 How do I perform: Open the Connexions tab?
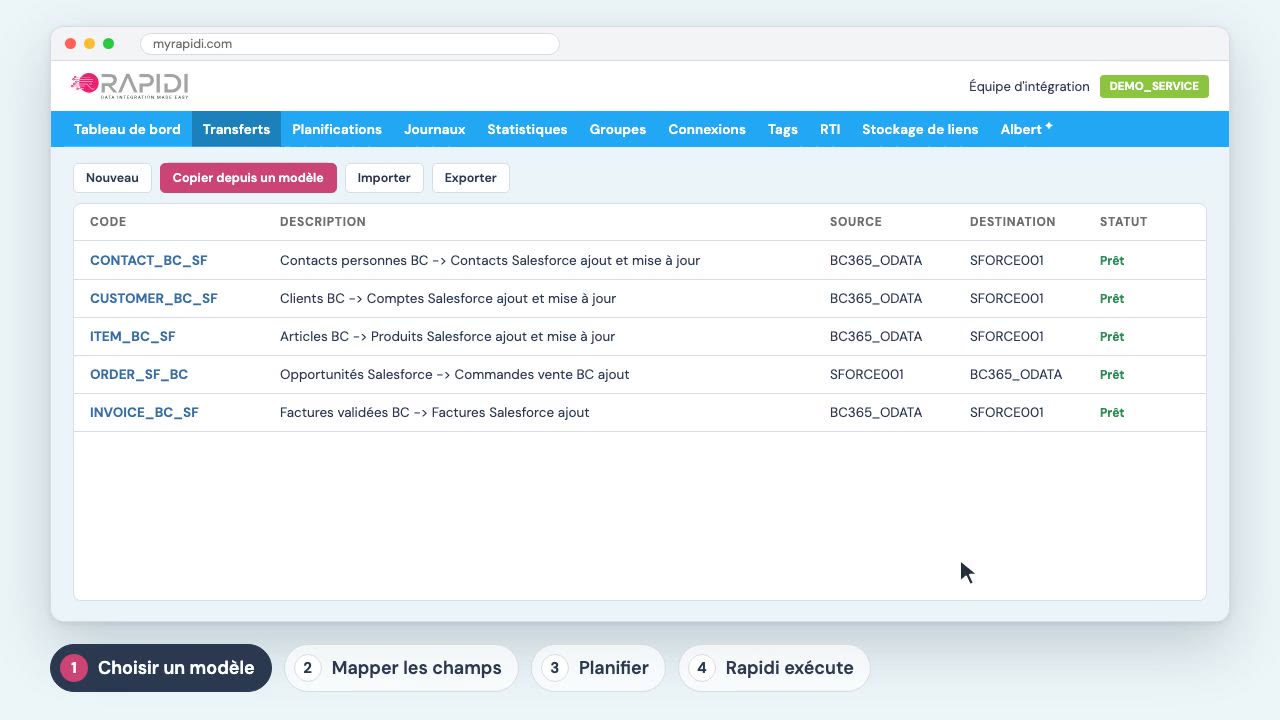707,129
